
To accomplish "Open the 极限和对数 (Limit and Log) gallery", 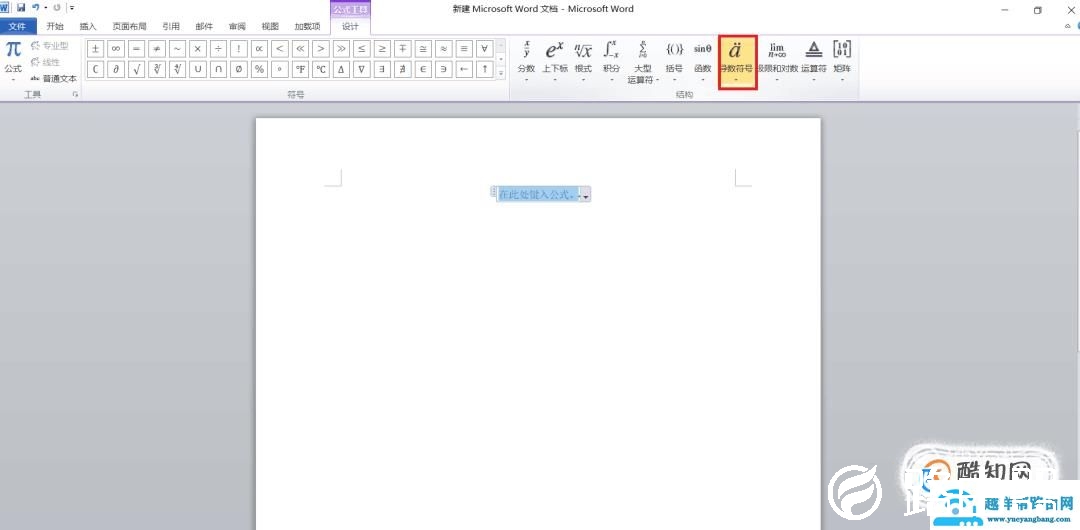I will [777, 61].
